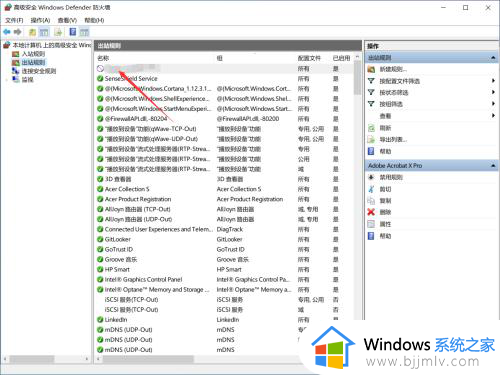The width and height of the screenshot is (500, 375).
Task: Expand the 查看 (View) submenu arrow
Action: pyautogui.click(x=493, y=116)
